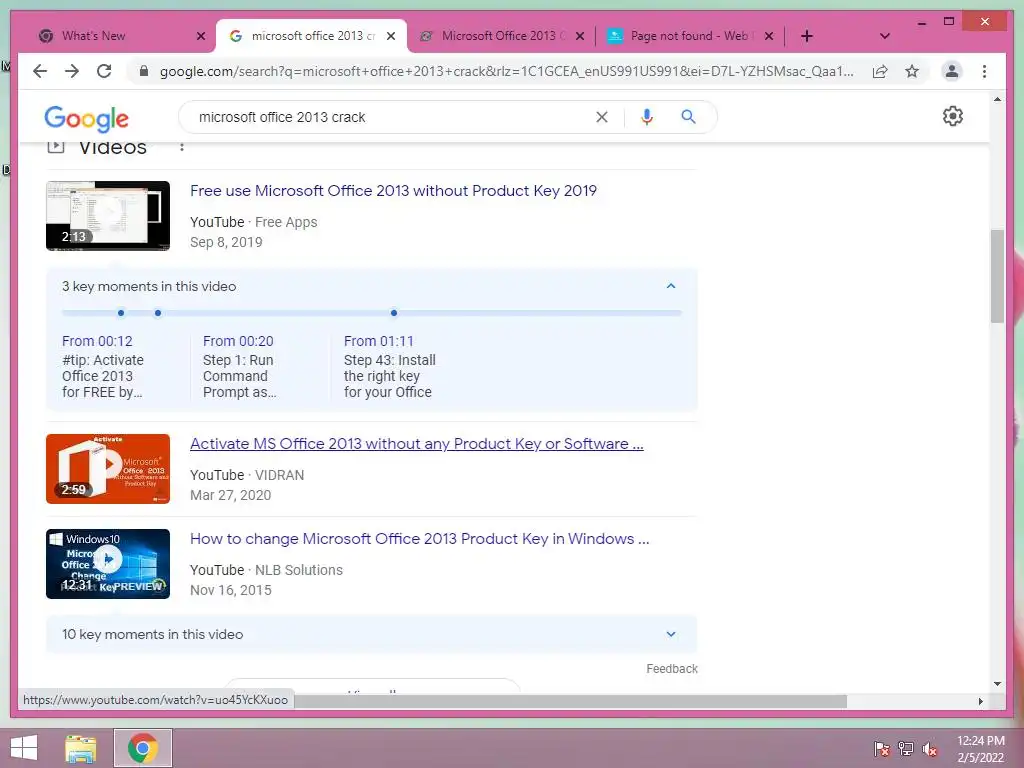Image resolution: width=1024 pixels, height=768 pixels.
Task: Start voice search with microphone
Action: pos(647,117)
